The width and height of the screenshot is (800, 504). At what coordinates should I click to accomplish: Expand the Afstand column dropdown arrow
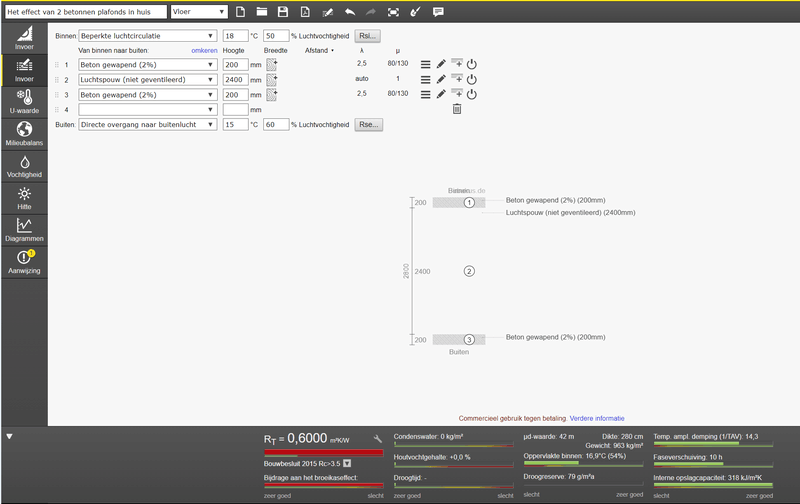pos(333,51)
